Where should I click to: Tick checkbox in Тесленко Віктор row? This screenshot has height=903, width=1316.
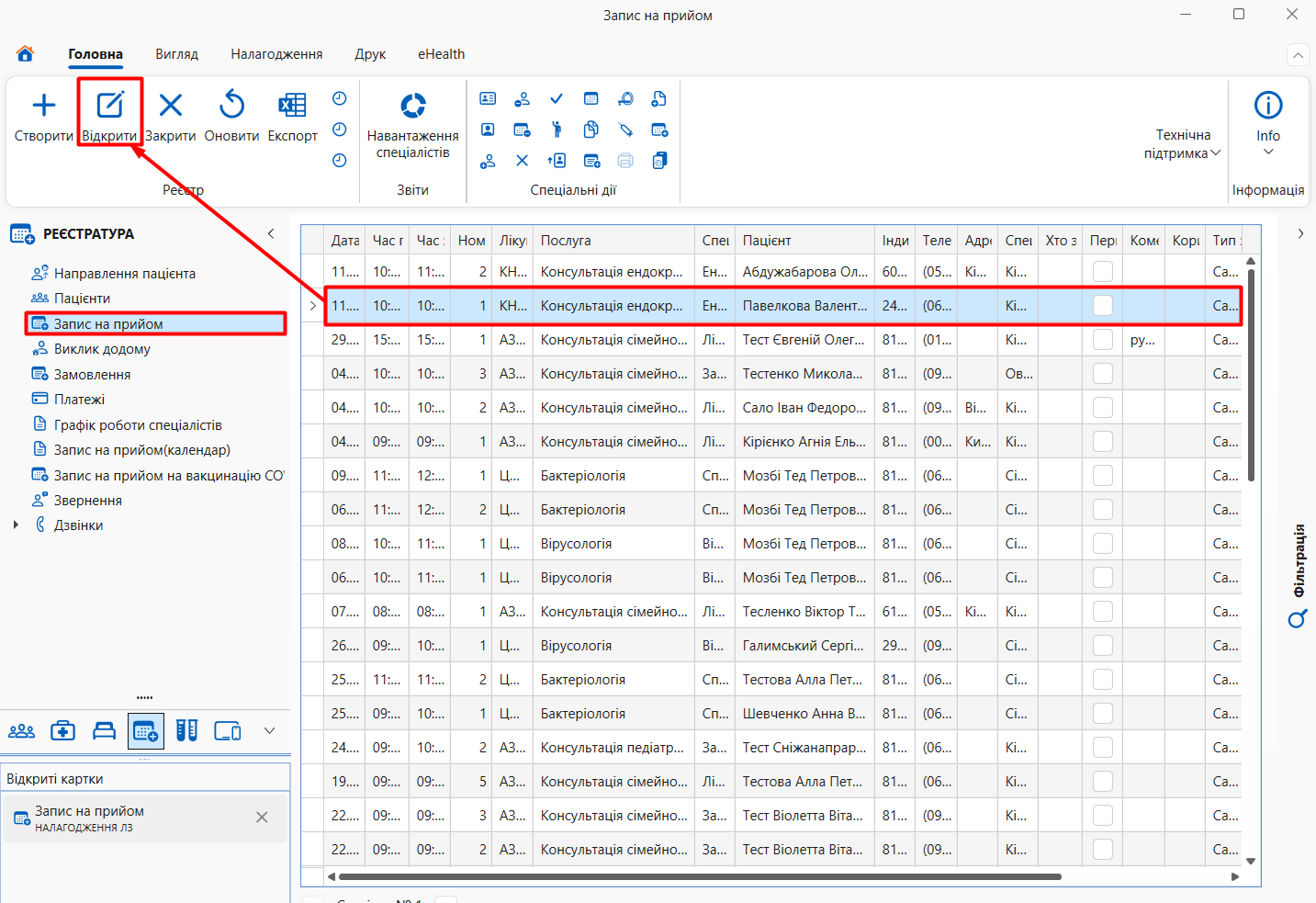(1103, 611)
